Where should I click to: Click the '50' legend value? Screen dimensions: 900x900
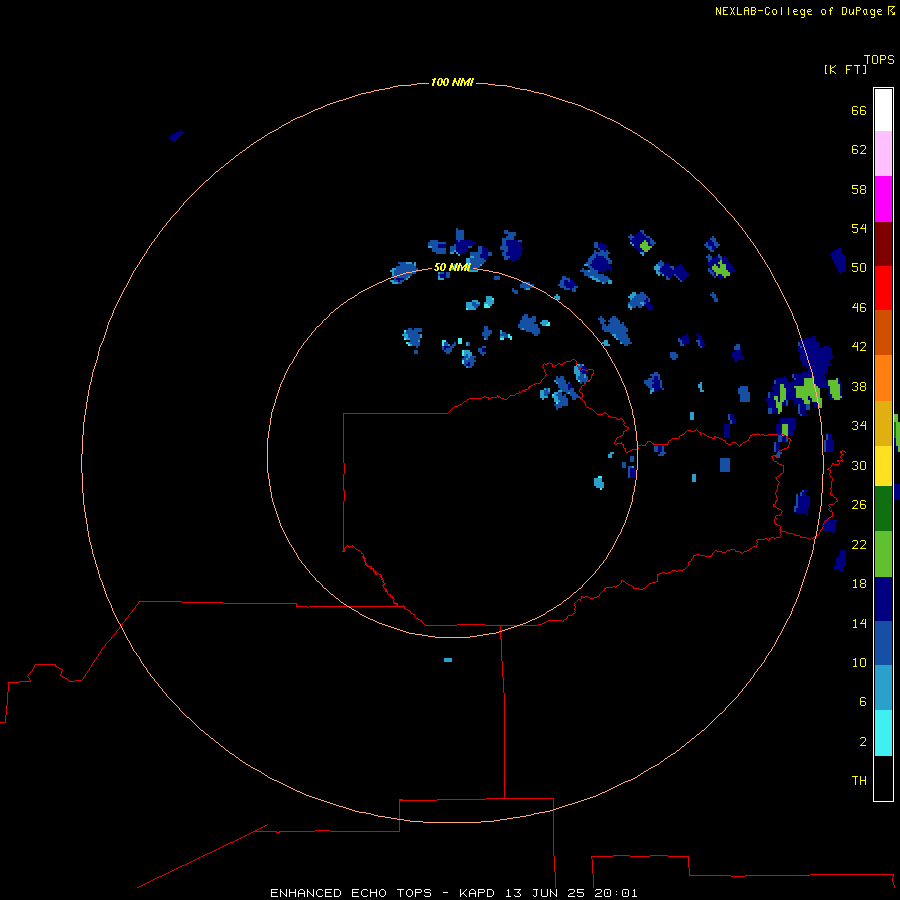(859, 268)
